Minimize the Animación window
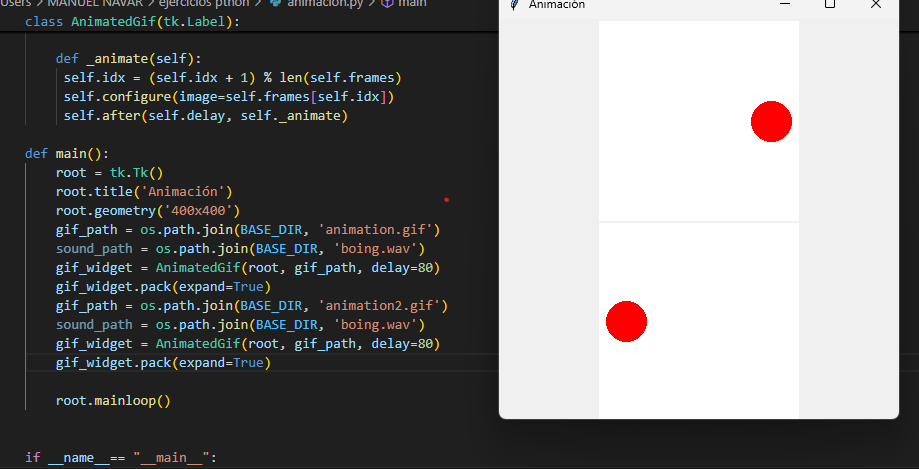The image size is (919, 469). click(785, 4)
